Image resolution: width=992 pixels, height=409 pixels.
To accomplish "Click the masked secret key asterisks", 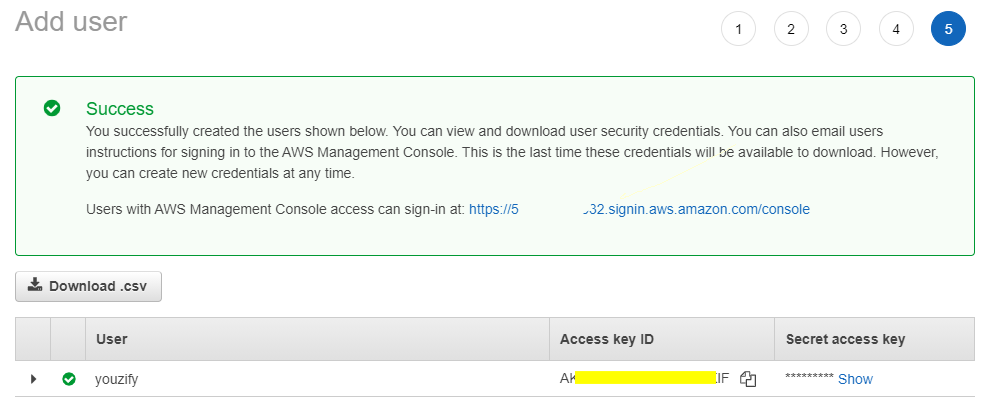I will point(809,378).
